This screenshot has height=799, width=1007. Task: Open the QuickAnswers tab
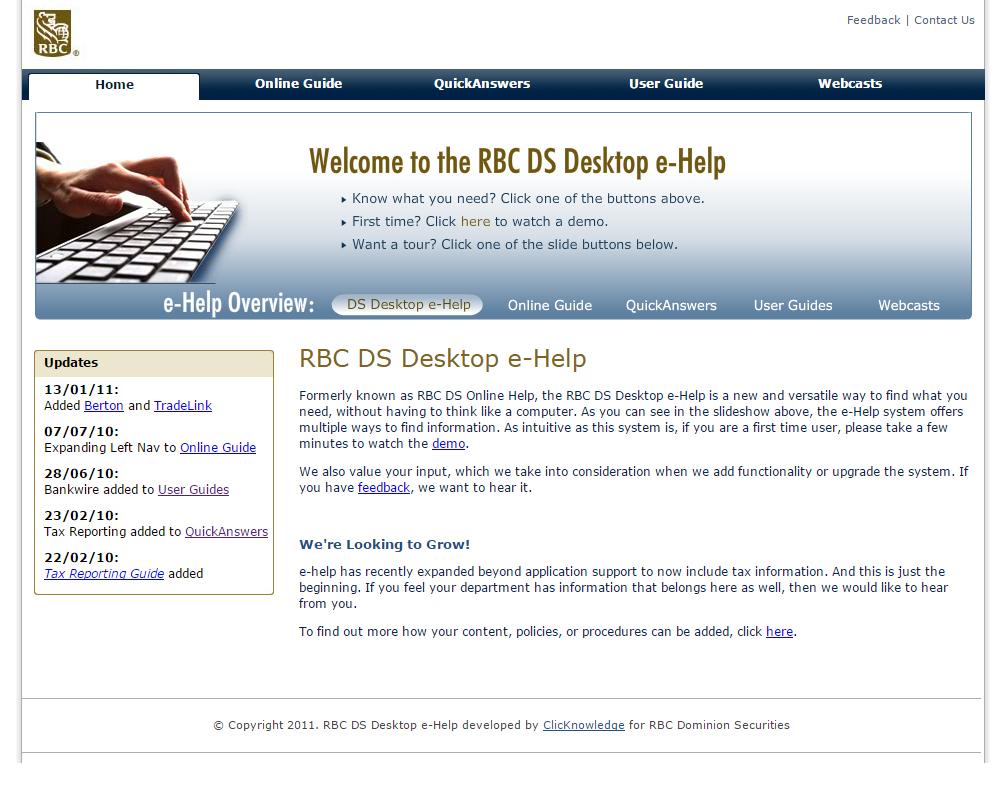(x=482, y=83)
